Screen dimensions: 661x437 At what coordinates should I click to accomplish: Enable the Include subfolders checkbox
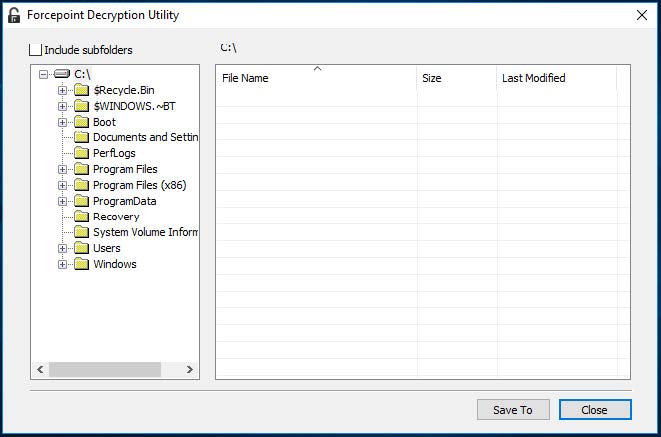pos(37,50)
